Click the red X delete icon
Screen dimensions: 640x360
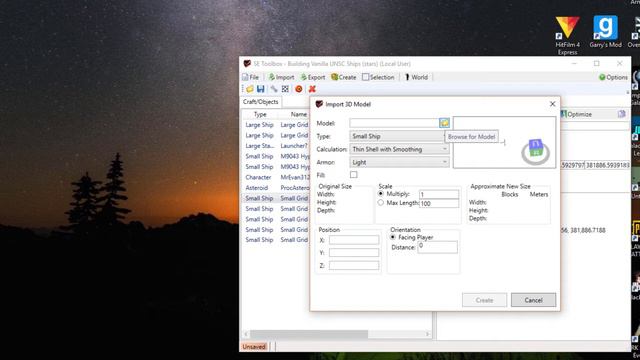tap(312, 89)
